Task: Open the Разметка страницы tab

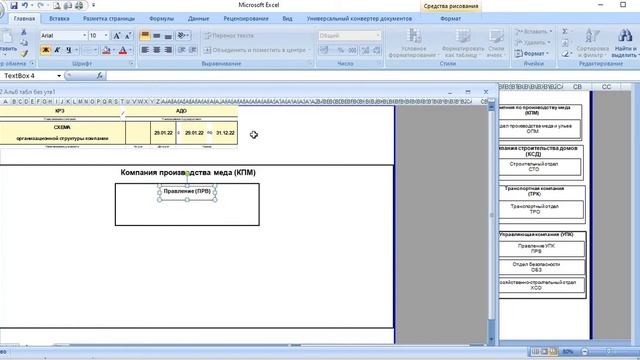Action: (109, 18)
